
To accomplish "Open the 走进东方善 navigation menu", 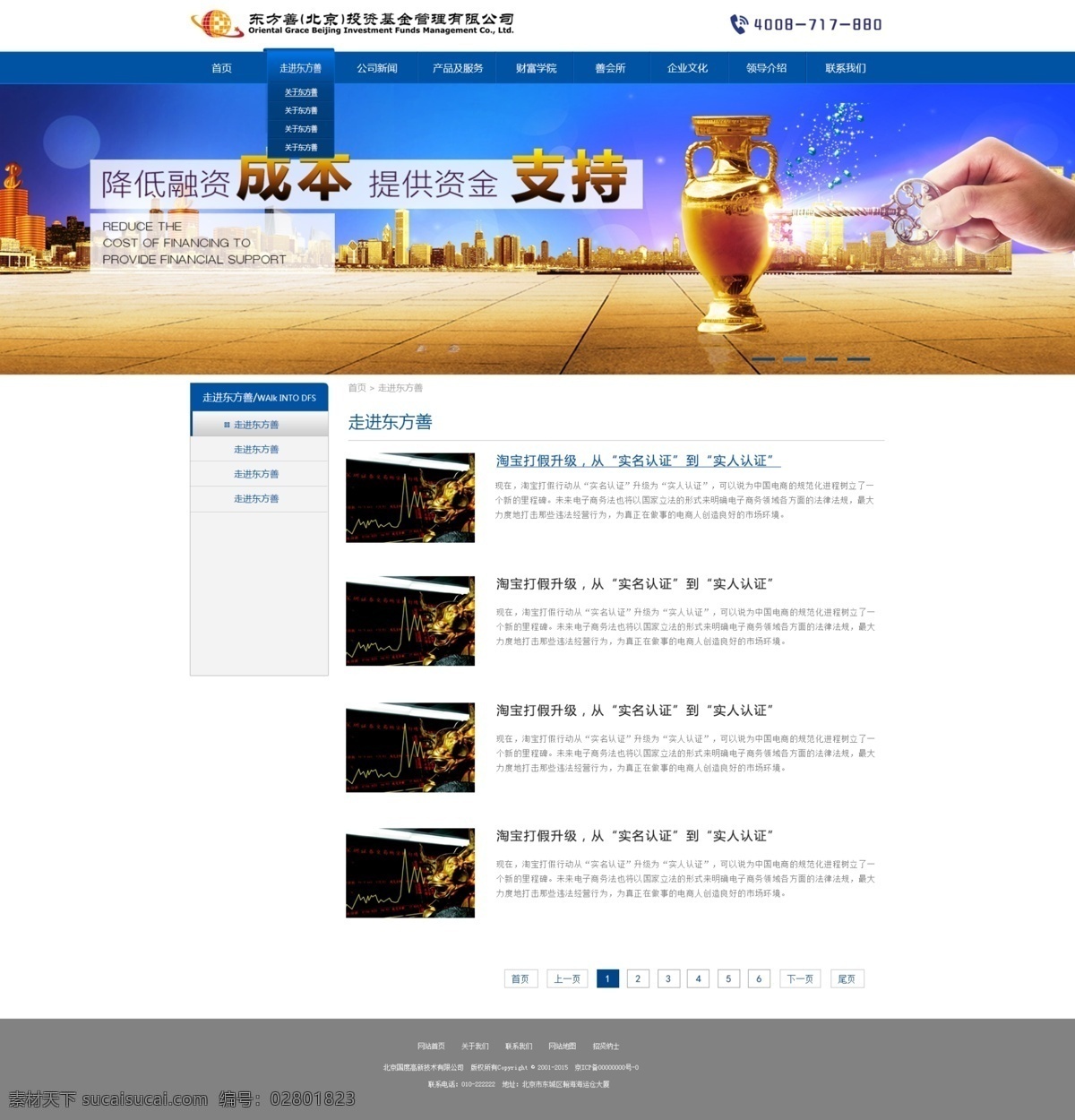I will pyautogui.click(x=300, y=68).
